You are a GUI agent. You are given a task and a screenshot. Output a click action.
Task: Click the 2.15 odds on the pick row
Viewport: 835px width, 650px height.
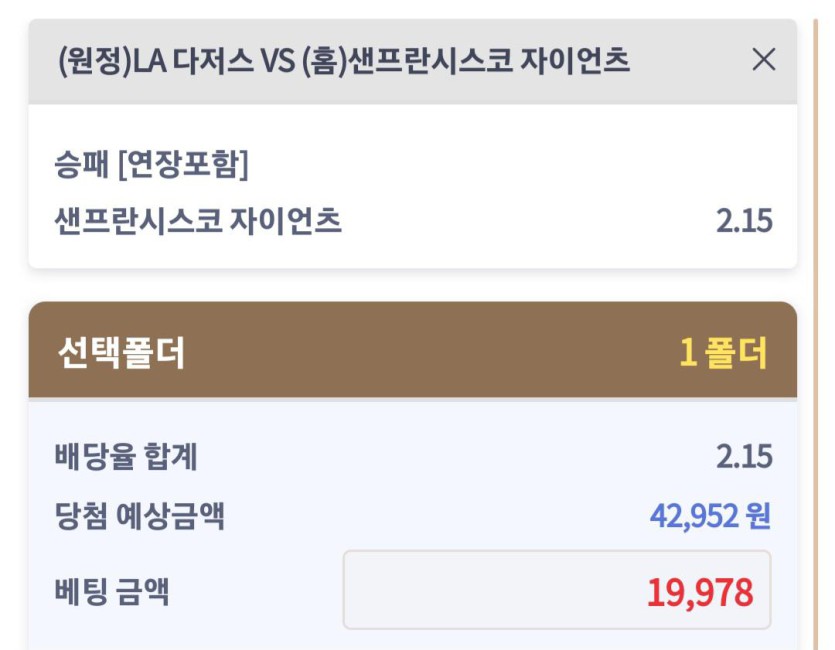click(744, 221)
